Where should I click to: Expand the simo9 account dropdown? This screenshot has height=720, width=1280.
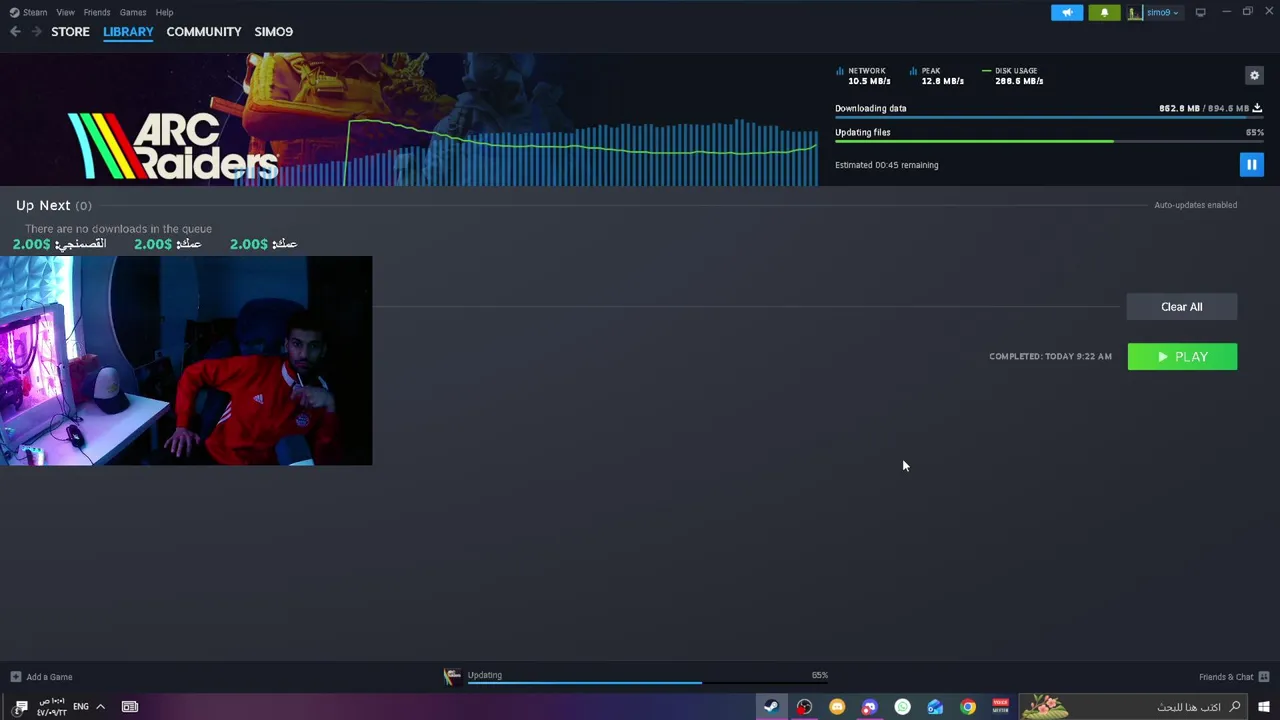click(1163, 12)
